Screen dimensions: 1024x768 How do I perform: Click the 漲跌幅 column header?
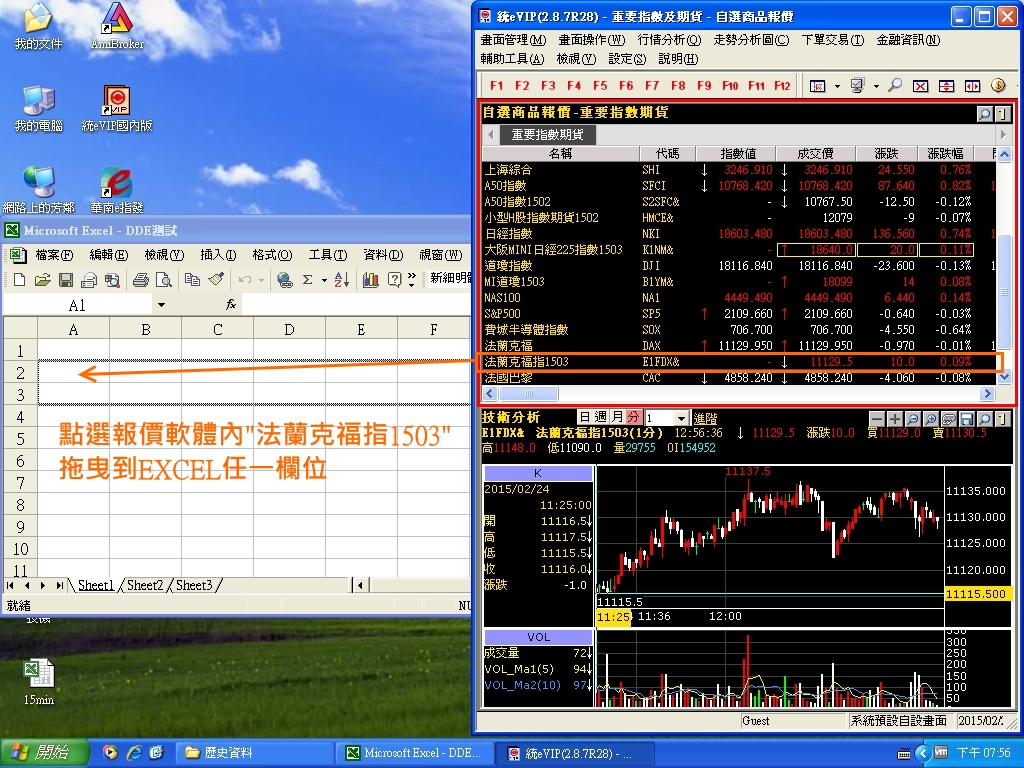click(945, 153)
